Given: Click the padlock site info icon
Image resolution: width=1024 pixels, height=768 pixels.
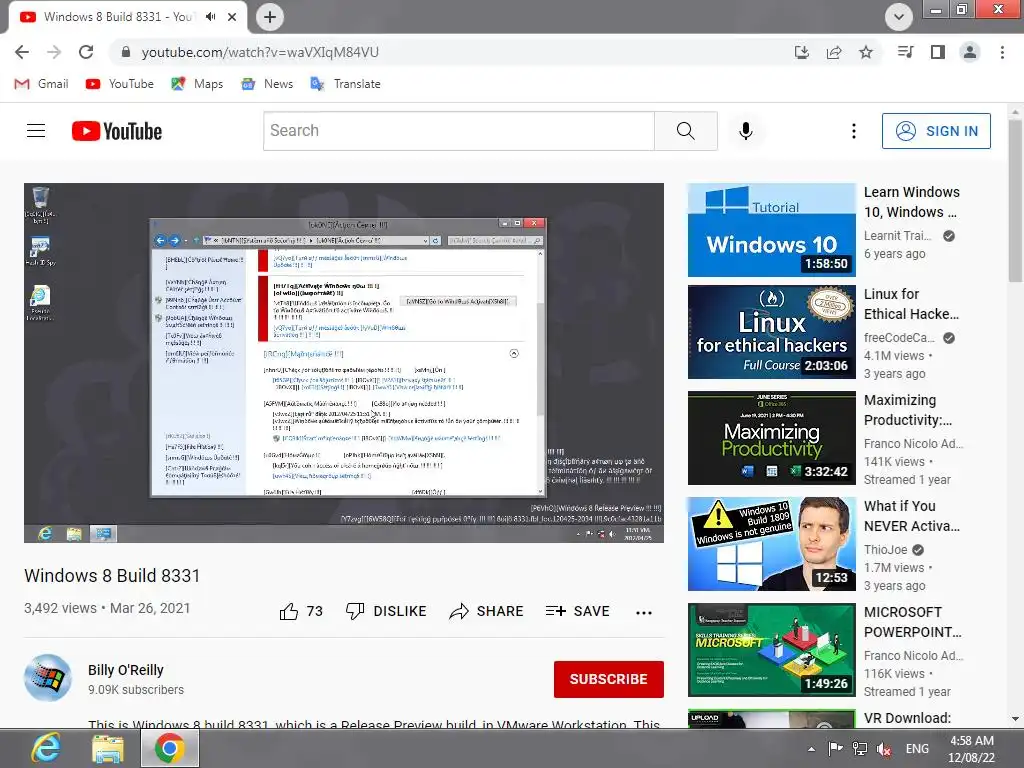Looking at the screenshot, I should click(126, 52).
